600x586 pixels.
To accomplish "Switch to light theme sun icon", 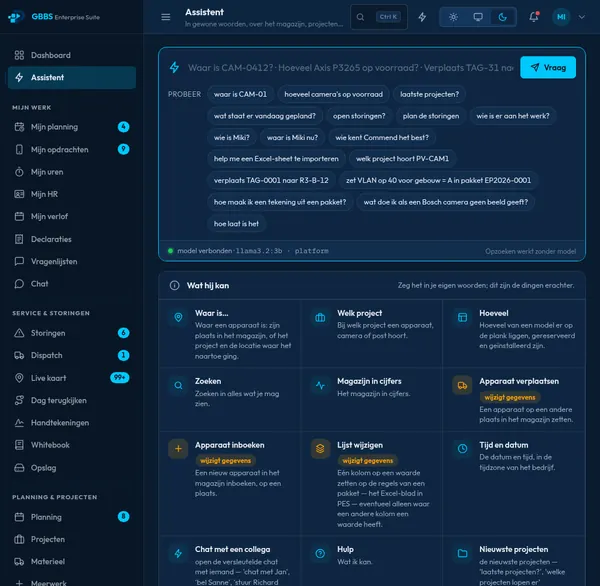I will tap(453, 17).
